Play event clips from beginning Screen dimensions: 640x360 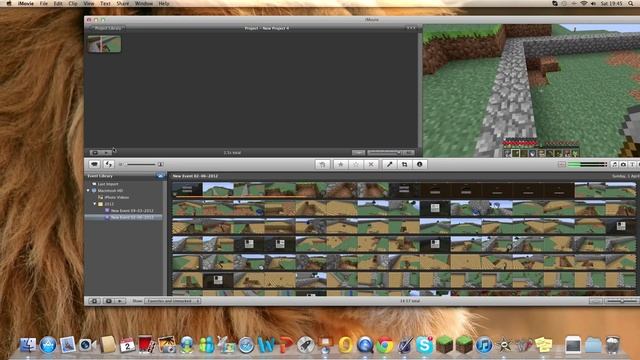coord(120,301)
